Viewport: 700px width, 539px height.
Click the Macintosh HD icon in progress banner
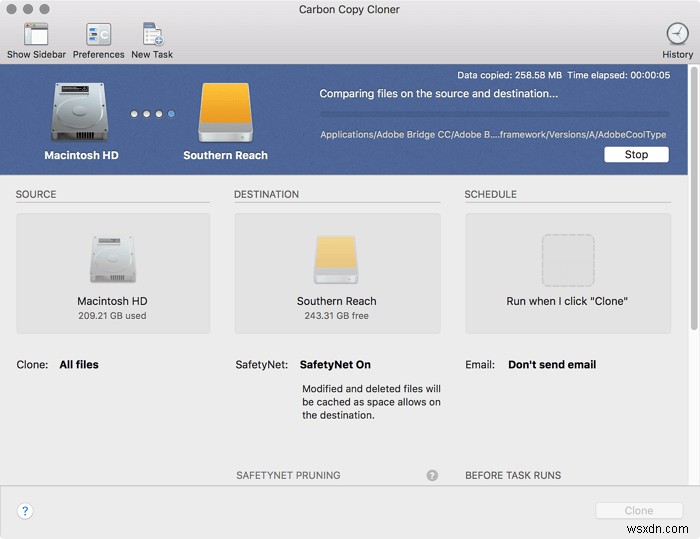(79, 113)
